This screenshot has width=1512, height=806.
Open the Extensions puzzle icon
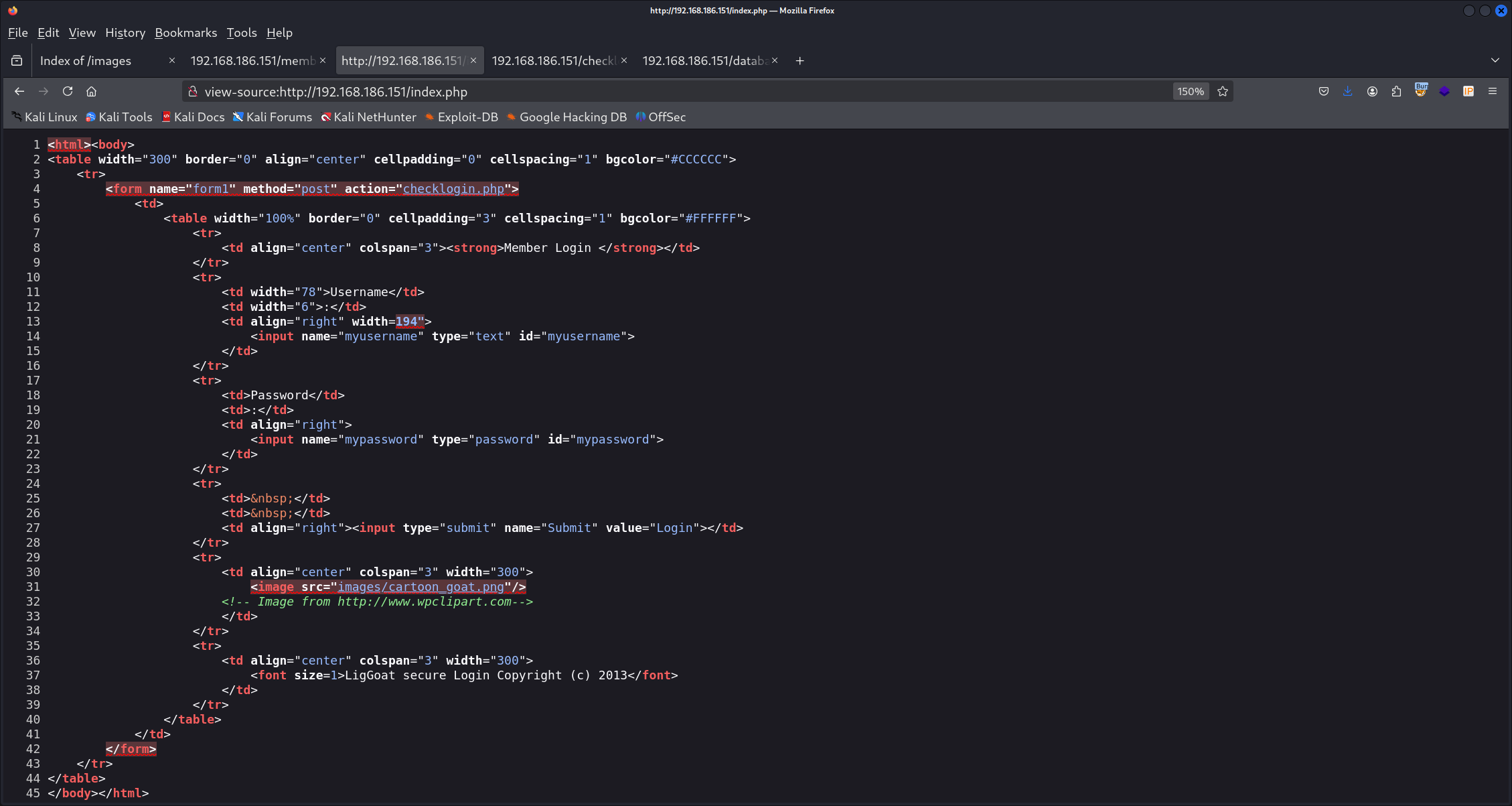coord(1396,91)
